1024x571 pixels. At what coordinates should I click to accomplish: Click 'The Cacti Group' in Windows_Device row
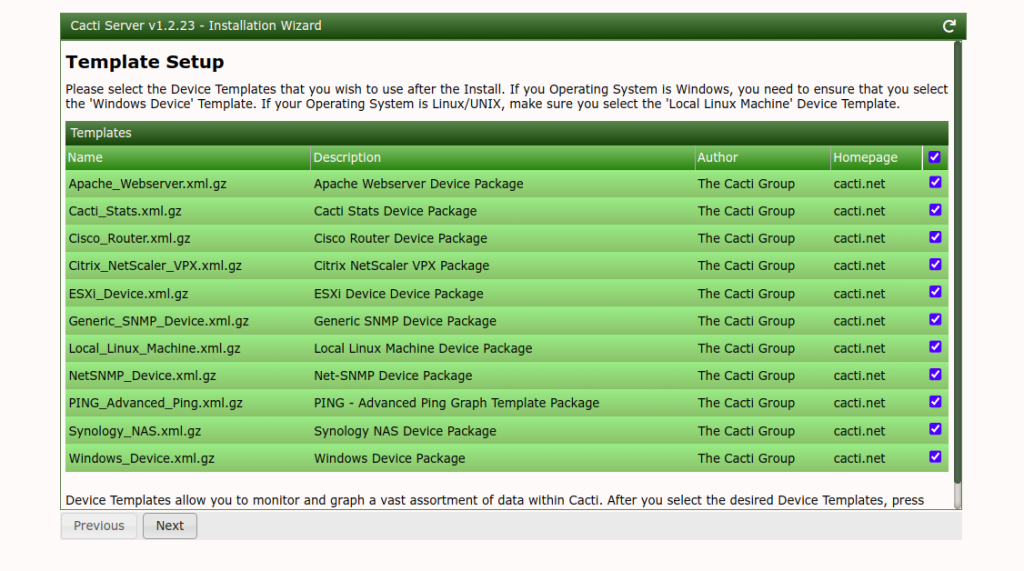[746, 459]
